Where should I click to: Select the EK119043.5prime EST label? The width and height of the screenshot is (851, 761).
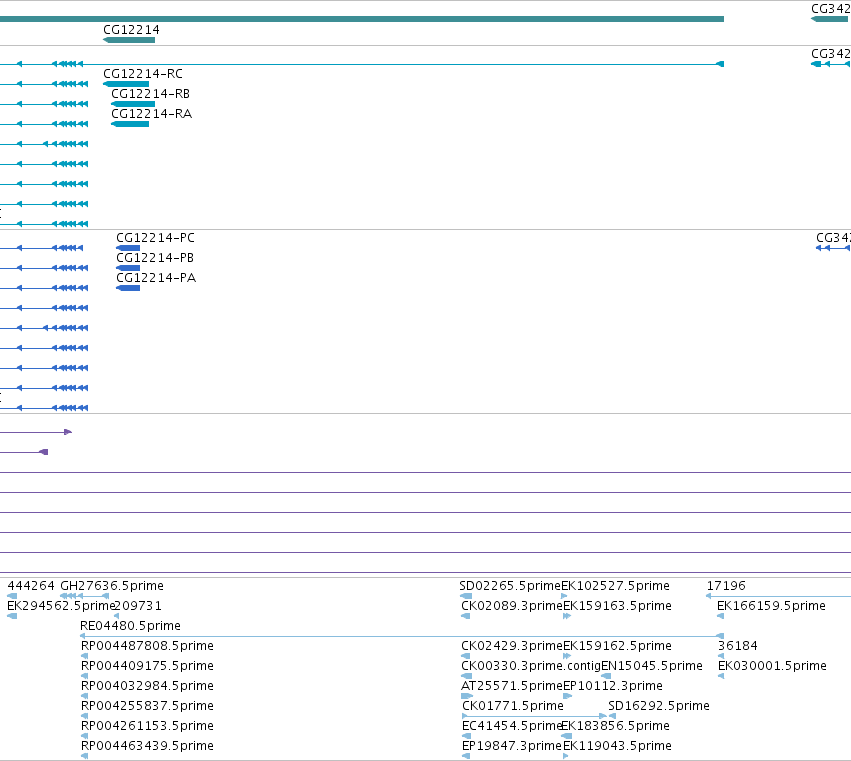(618, 746)
